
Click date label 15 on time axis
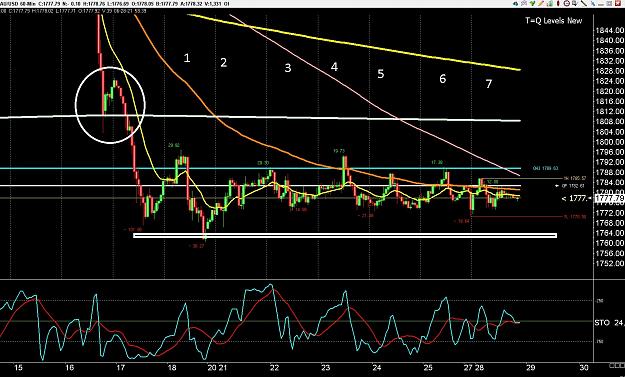pyautogui.click(x=18, y=367)
